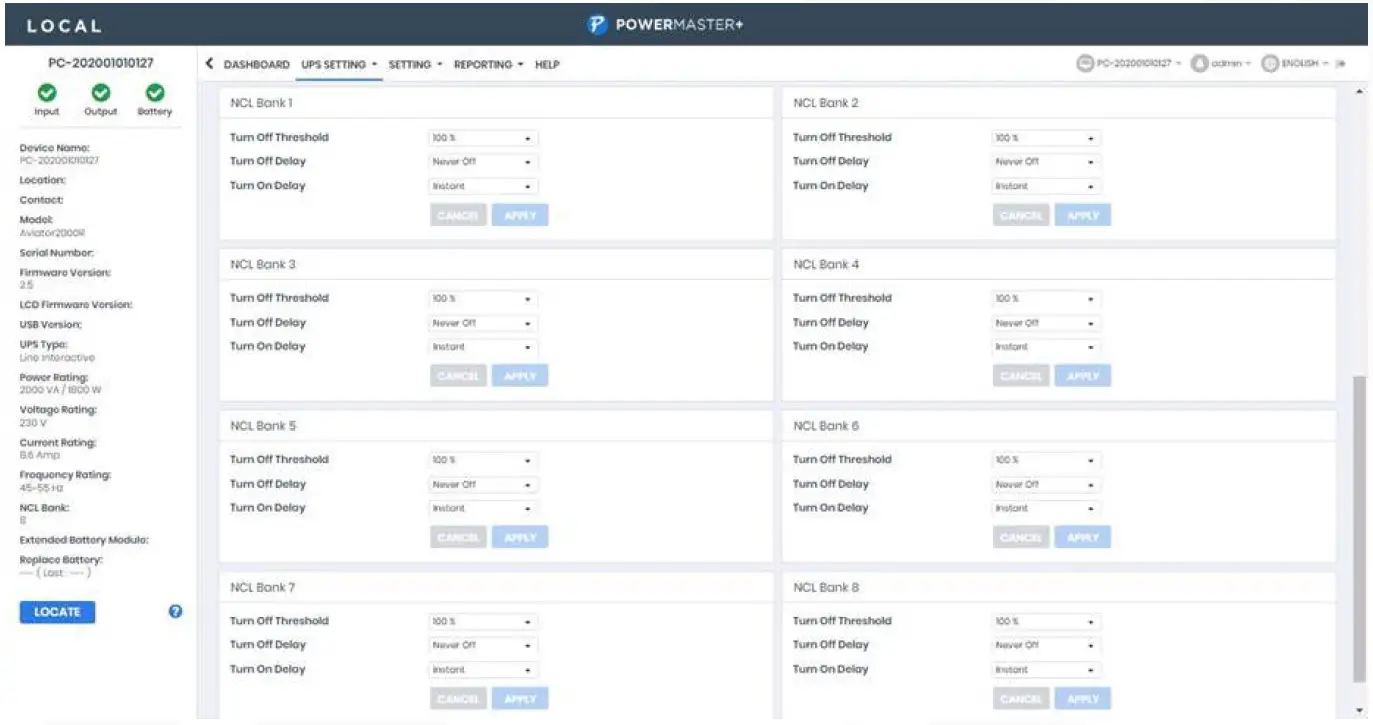Click APPLY for NCL Bank 2

point(1083,215)
